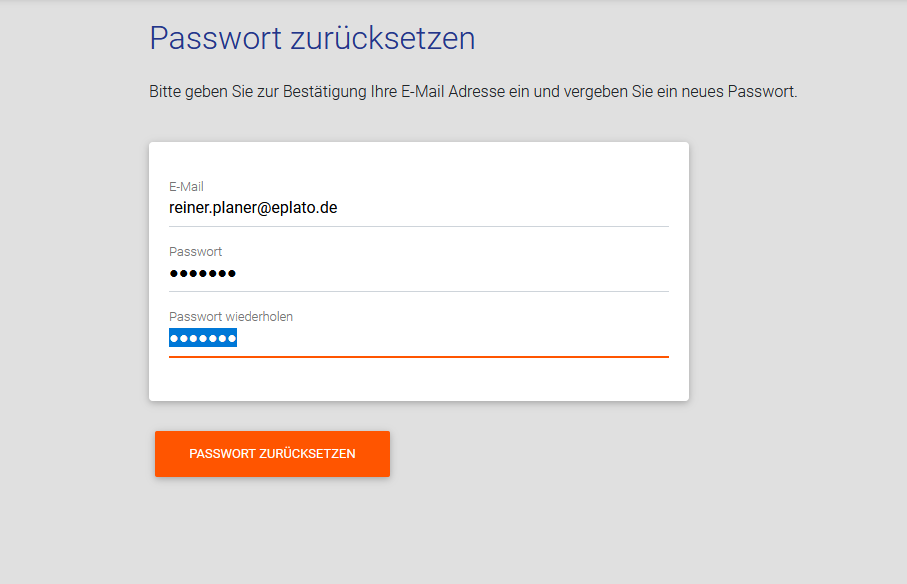Click the gray divider under E-Mail field

(418, 226)
